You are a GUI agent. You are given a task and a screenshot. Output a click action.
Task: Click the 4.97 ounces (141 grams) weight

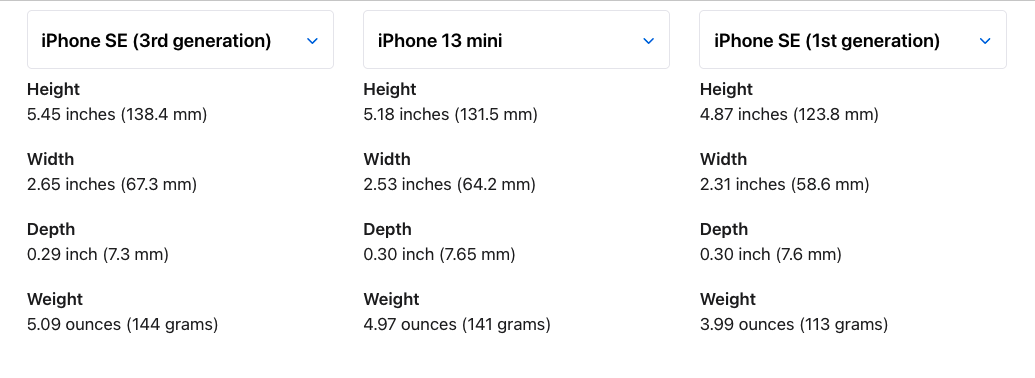click(x=457, y=325)
